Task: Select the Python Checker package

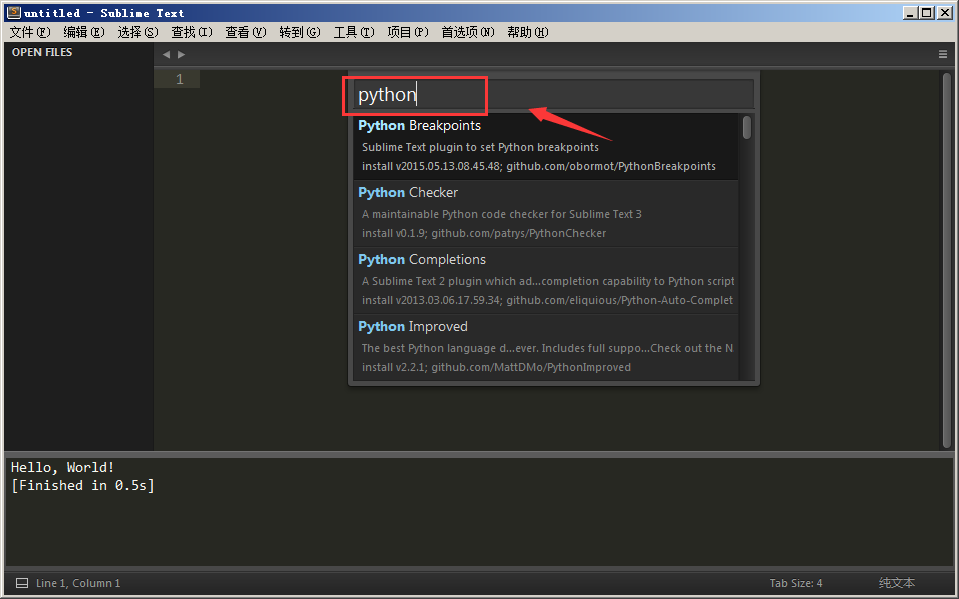Action: coord(546,213)
